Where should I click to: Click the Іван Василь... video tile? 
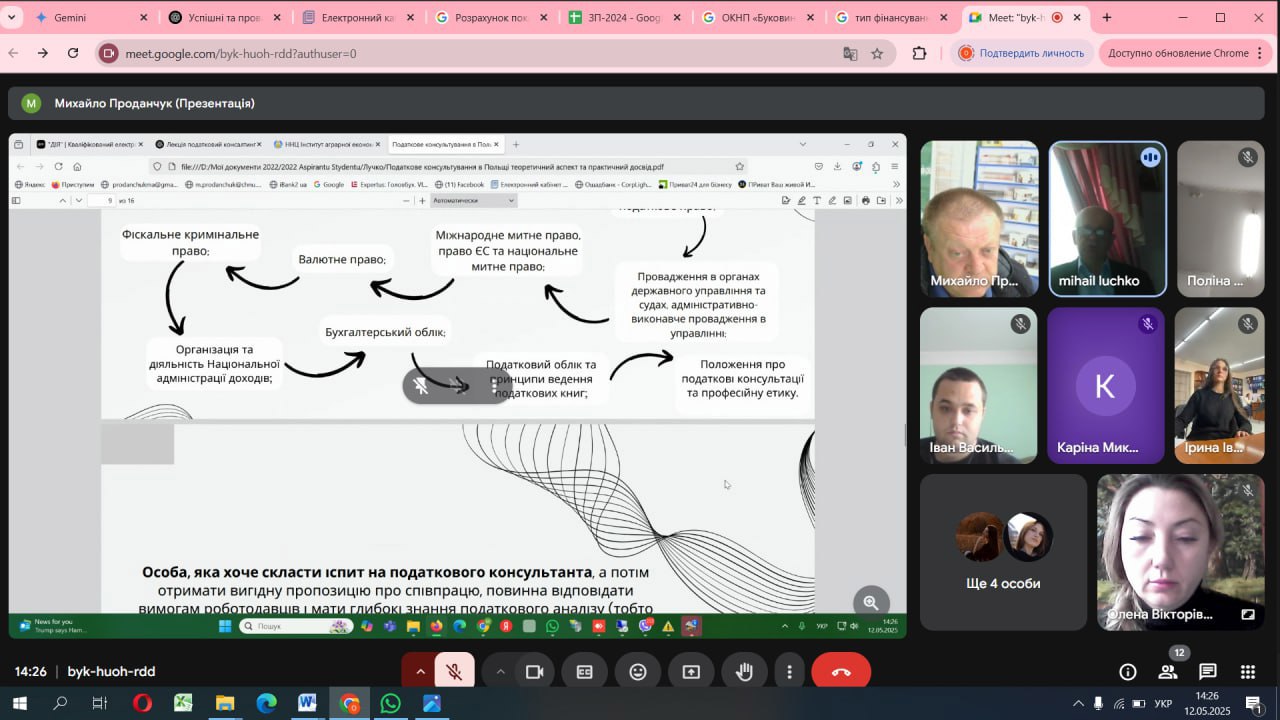(x=979, y=386)
